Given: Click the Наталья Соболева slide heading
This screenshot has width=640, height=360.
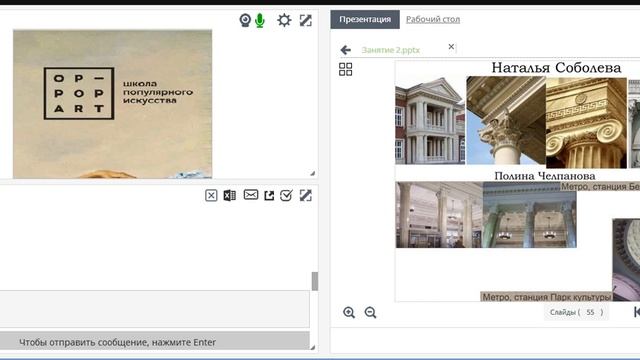Looking at the screenshot, I should click(x=556, y=68).
